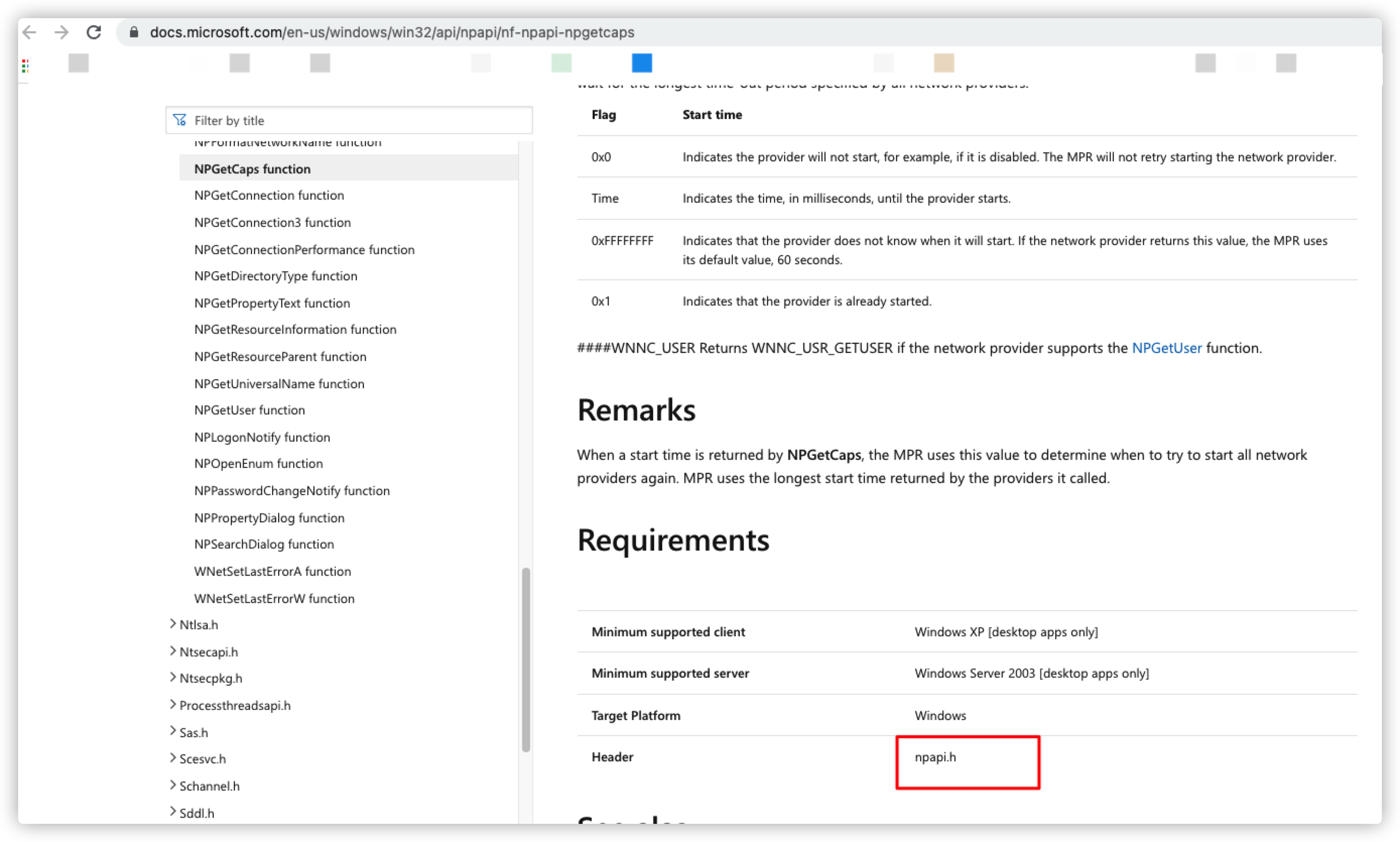Focus the Filter by title field
This screenshot has width=1400, height=842.
(349, 121)
